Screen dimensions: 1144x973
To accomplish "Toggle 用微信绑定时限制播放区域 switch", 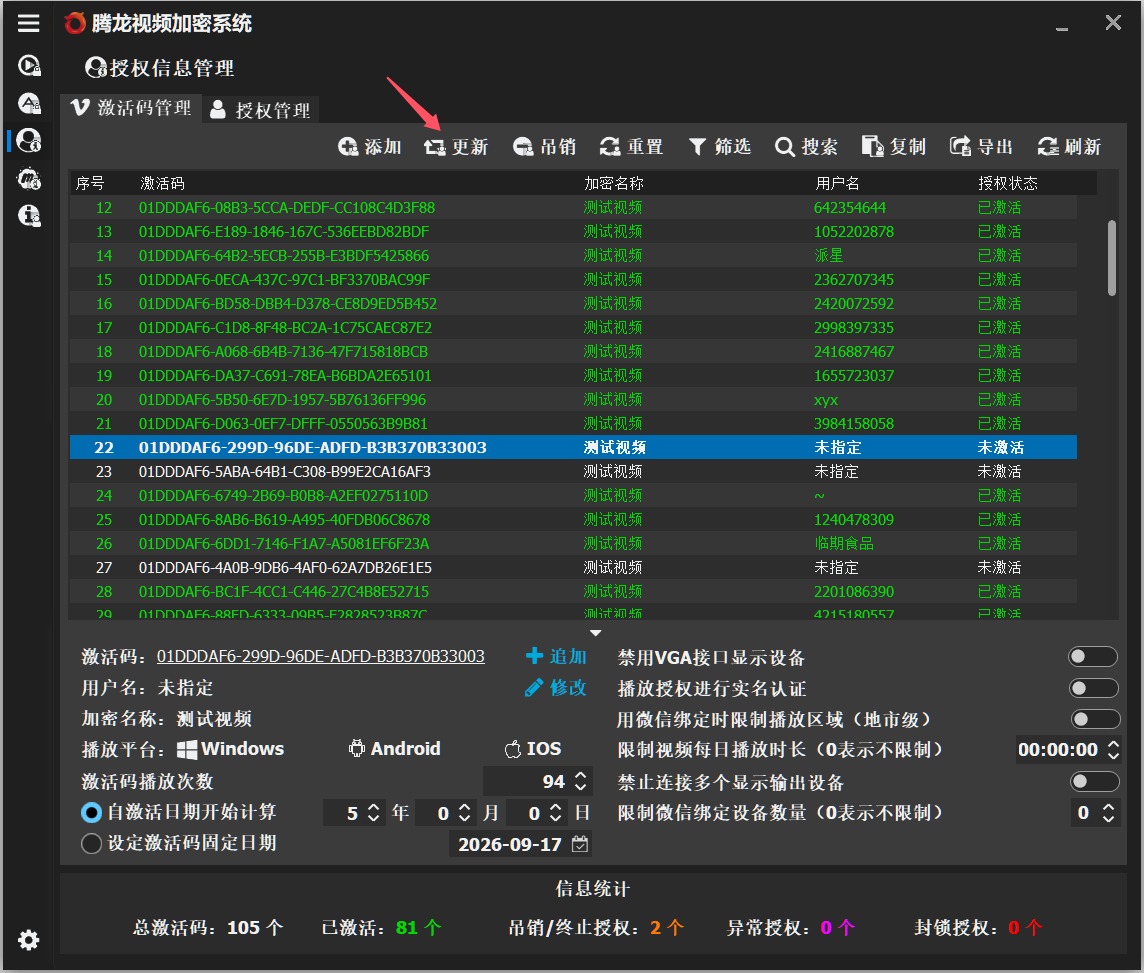I will 1095,719.
